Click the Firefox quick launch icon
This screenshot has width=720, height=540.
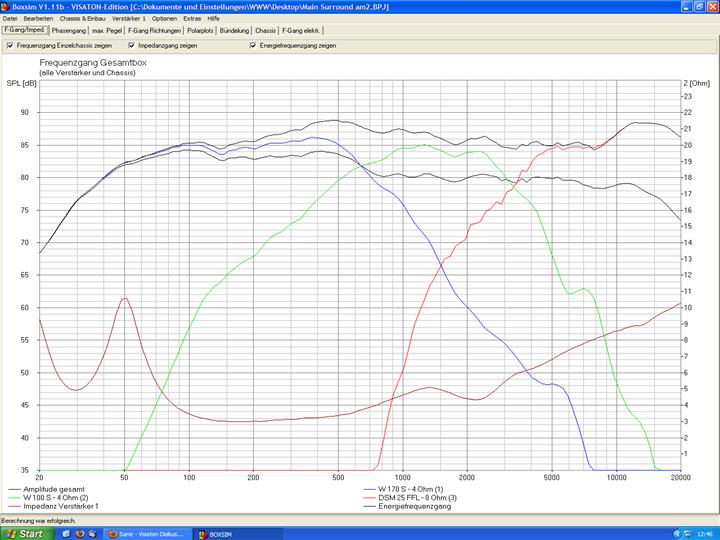tap(79, 533)
